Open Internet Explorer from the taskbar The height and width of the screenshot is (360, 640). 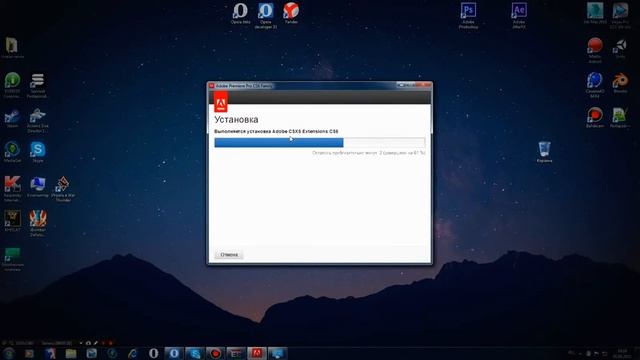pyautogui.click(x=132, y=353)
